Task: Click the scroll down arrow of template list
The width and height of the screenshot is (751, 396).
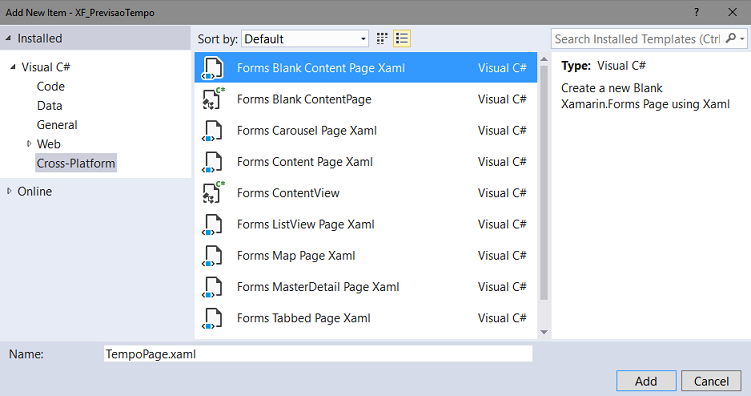Action: tap(544, 332)
